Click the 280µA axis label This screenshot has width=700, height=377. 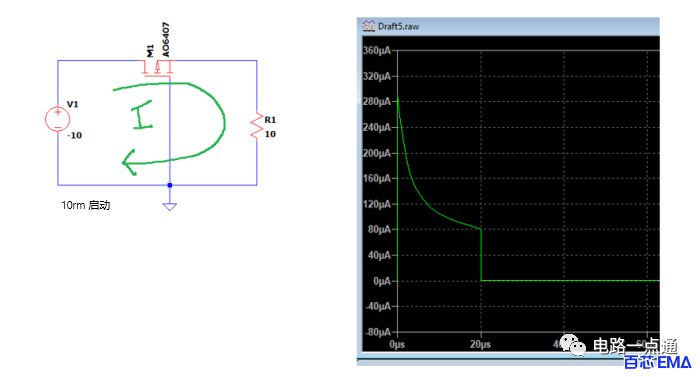click(x=377, y=101)
